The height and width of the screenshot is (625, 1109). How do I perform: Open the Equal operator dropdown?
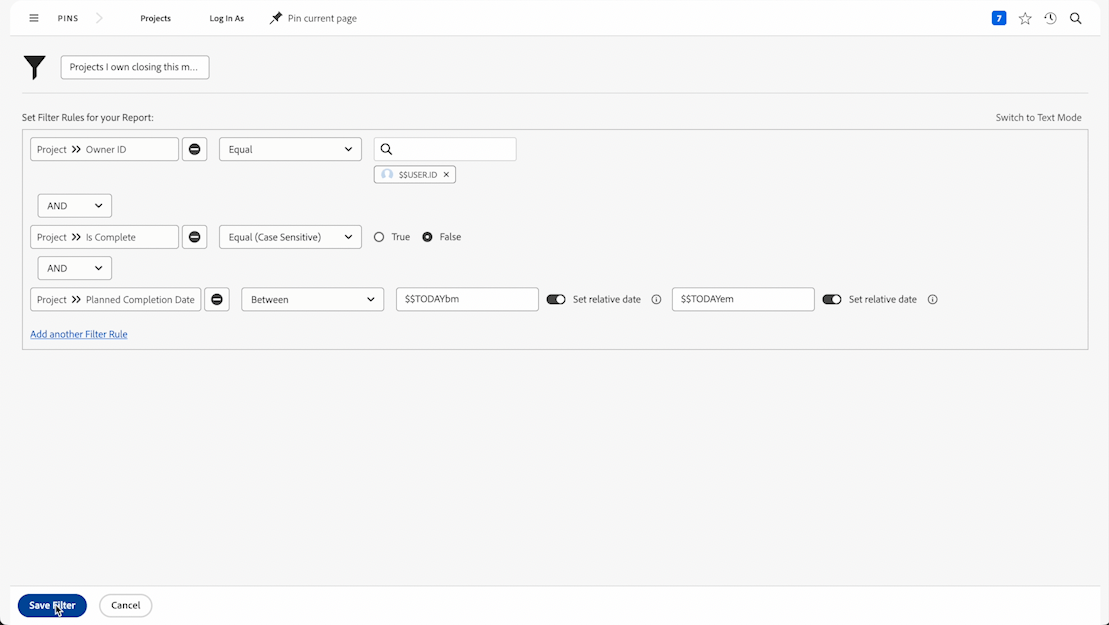click(x=290, y=148)
